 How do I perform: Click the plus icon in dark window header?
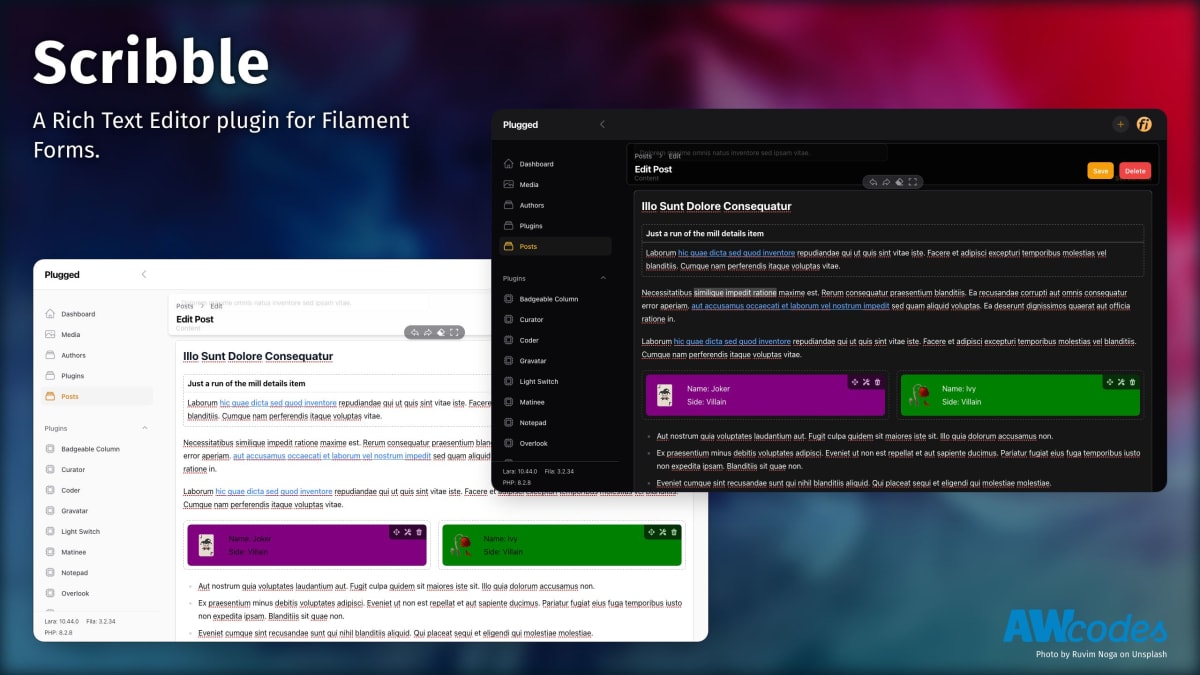click(1120, 125)
